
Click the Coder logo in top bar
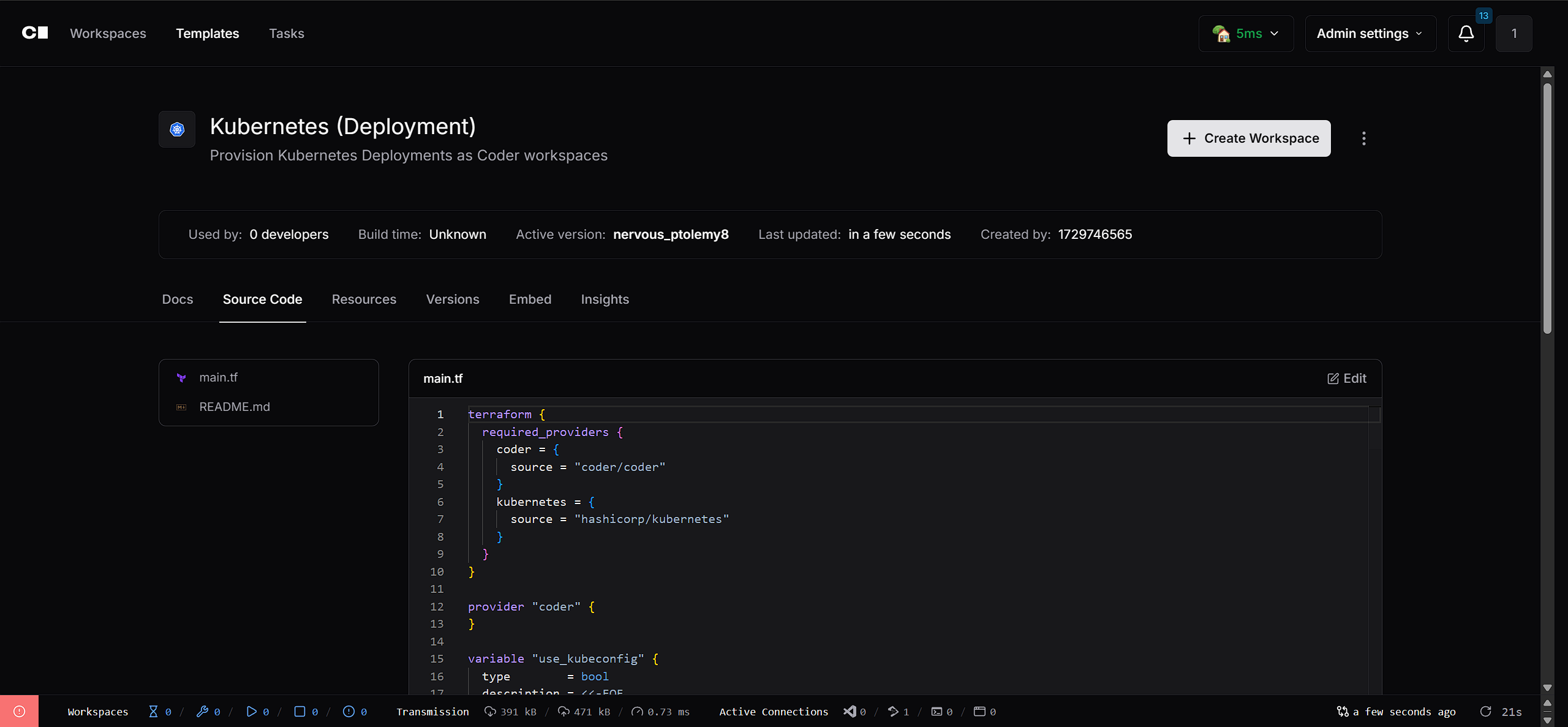click(35, 33)
